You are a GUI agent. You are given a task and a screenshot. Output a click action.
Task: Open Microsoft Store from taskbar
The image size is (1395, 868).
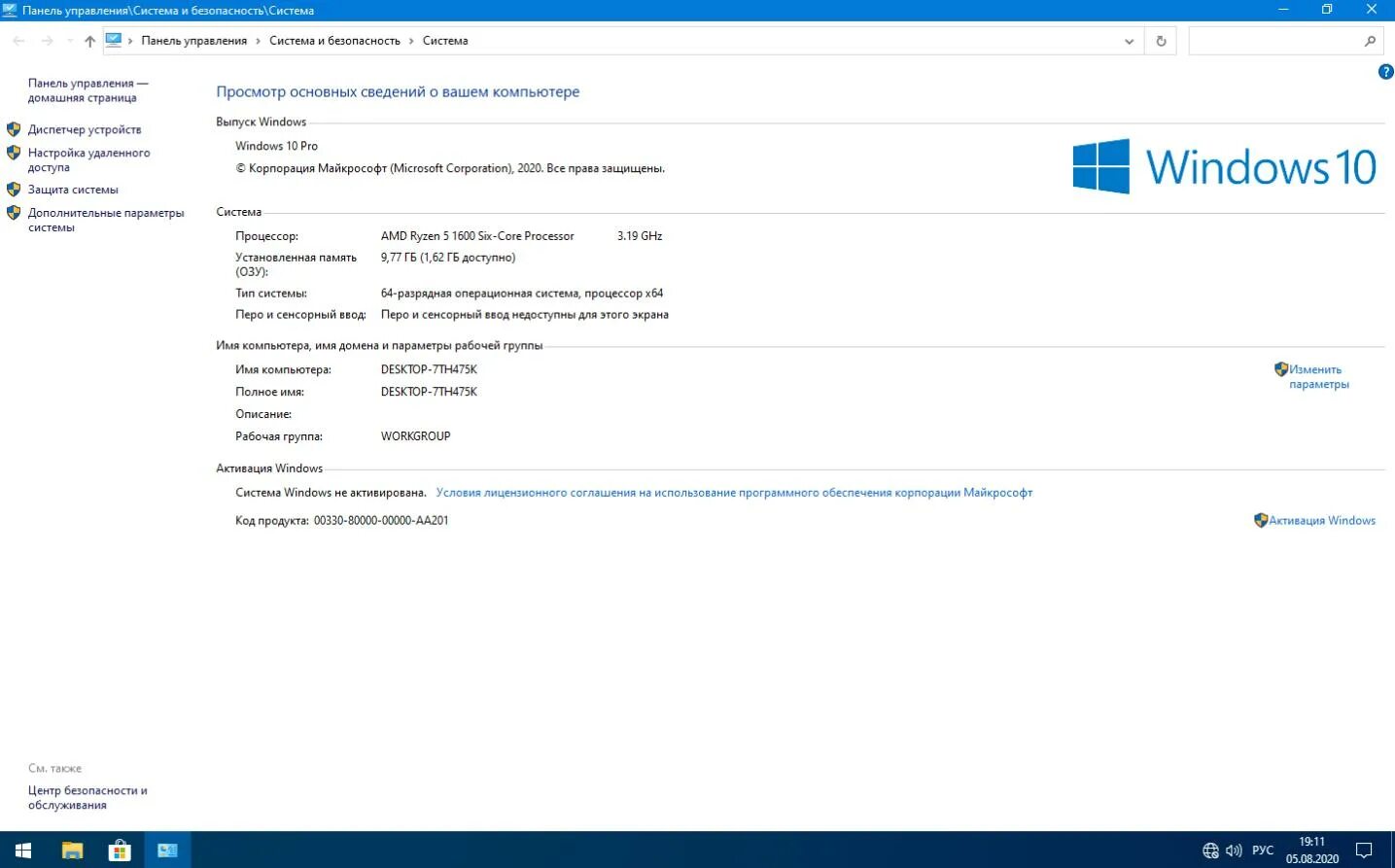[120, 851]
